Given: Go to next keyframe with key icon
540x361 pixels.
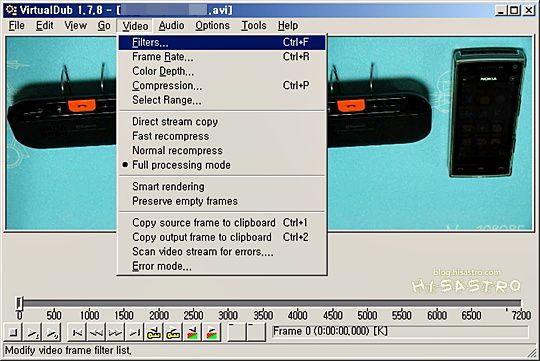Looking at the screenshot, I should coord(173,332).
